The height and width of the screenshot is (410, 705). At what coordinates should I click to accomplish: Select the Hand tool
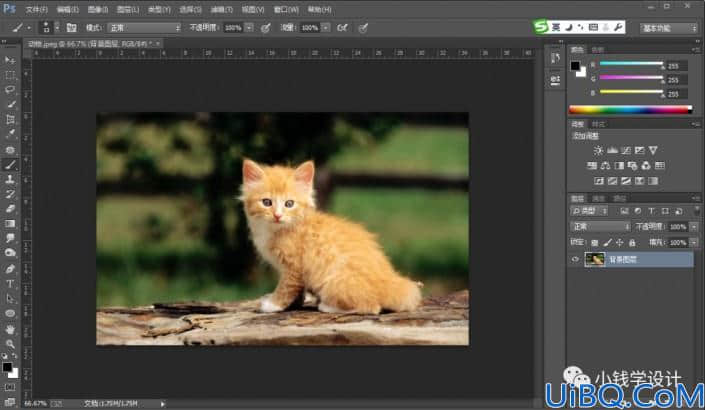[x=10, y=329]
